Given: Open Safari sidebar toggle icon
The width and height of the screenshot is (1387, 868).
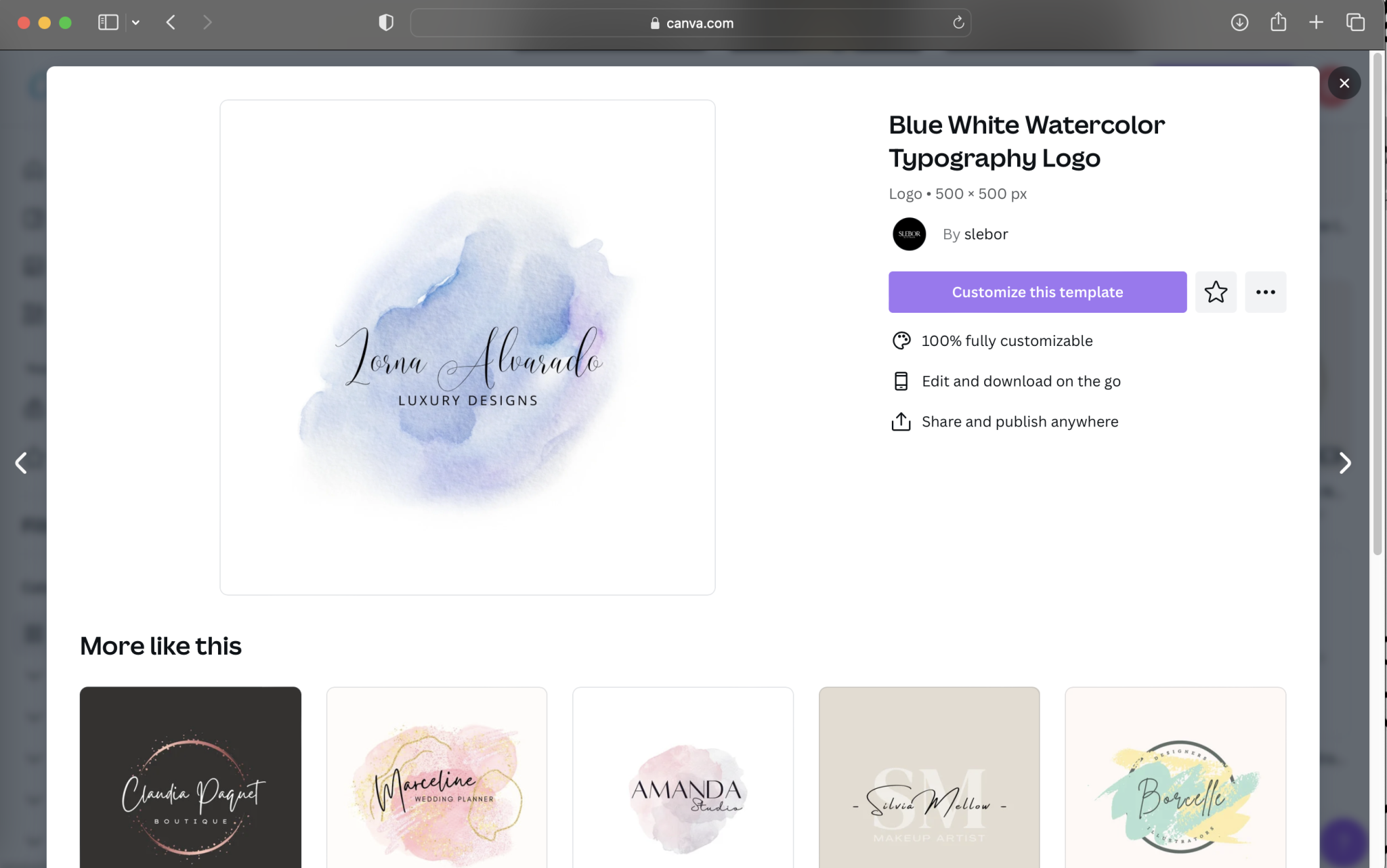Looking at the screenshot, I should pos(108,22).
